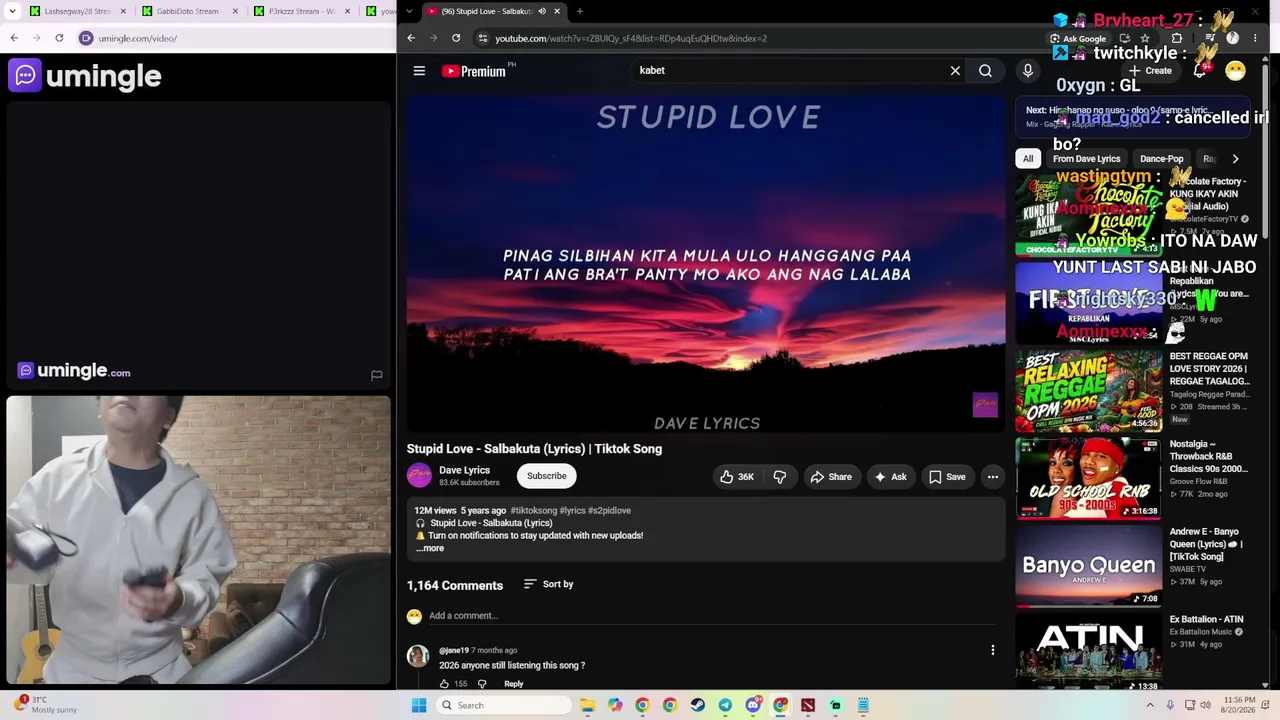Clear the YouTube search text
The width and height of the screenshot is (1280, 720).
pos(955,71)
